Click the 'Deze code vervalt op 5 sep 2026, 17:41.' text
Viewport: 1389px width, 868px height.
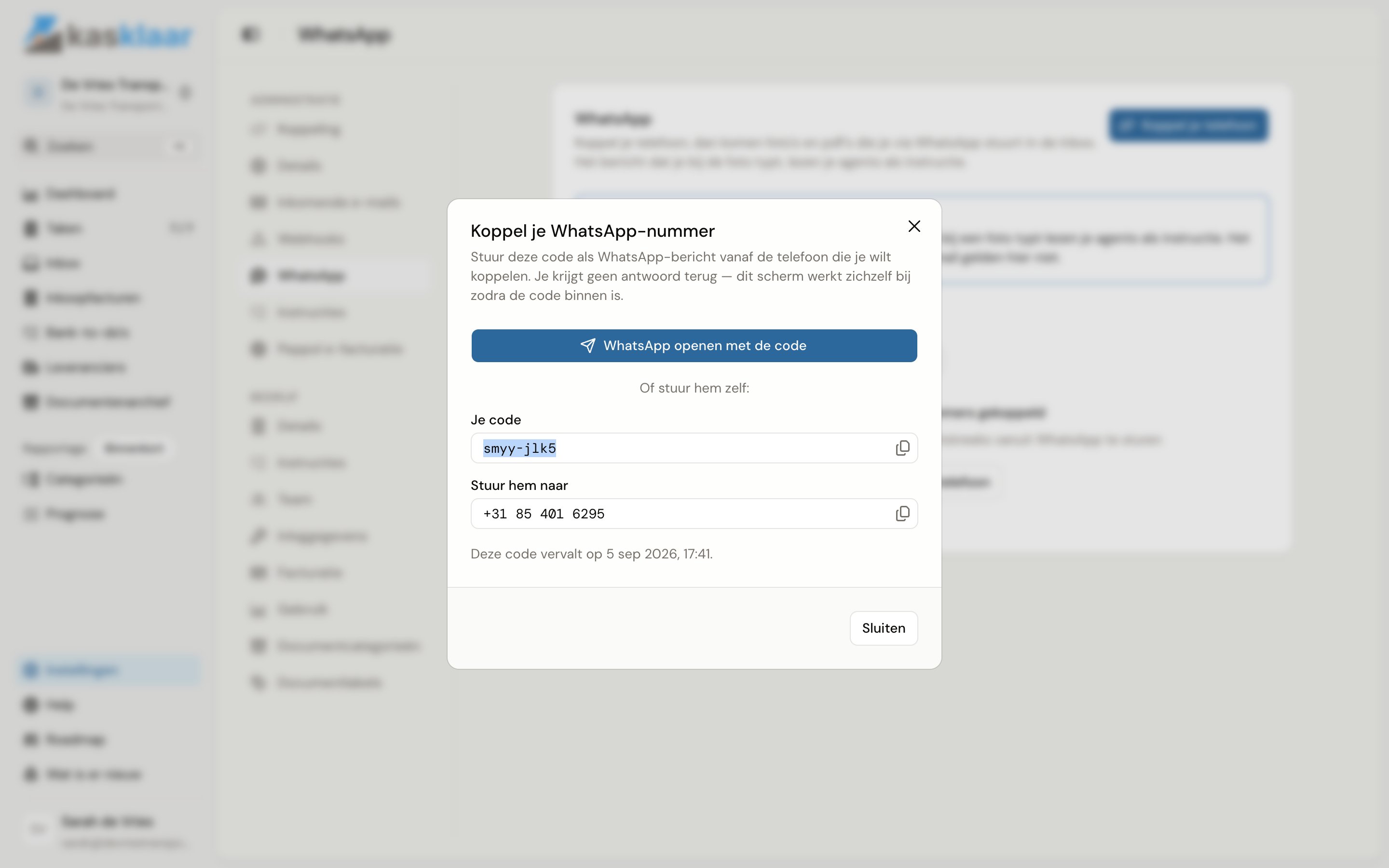click(x=591, y=554)
